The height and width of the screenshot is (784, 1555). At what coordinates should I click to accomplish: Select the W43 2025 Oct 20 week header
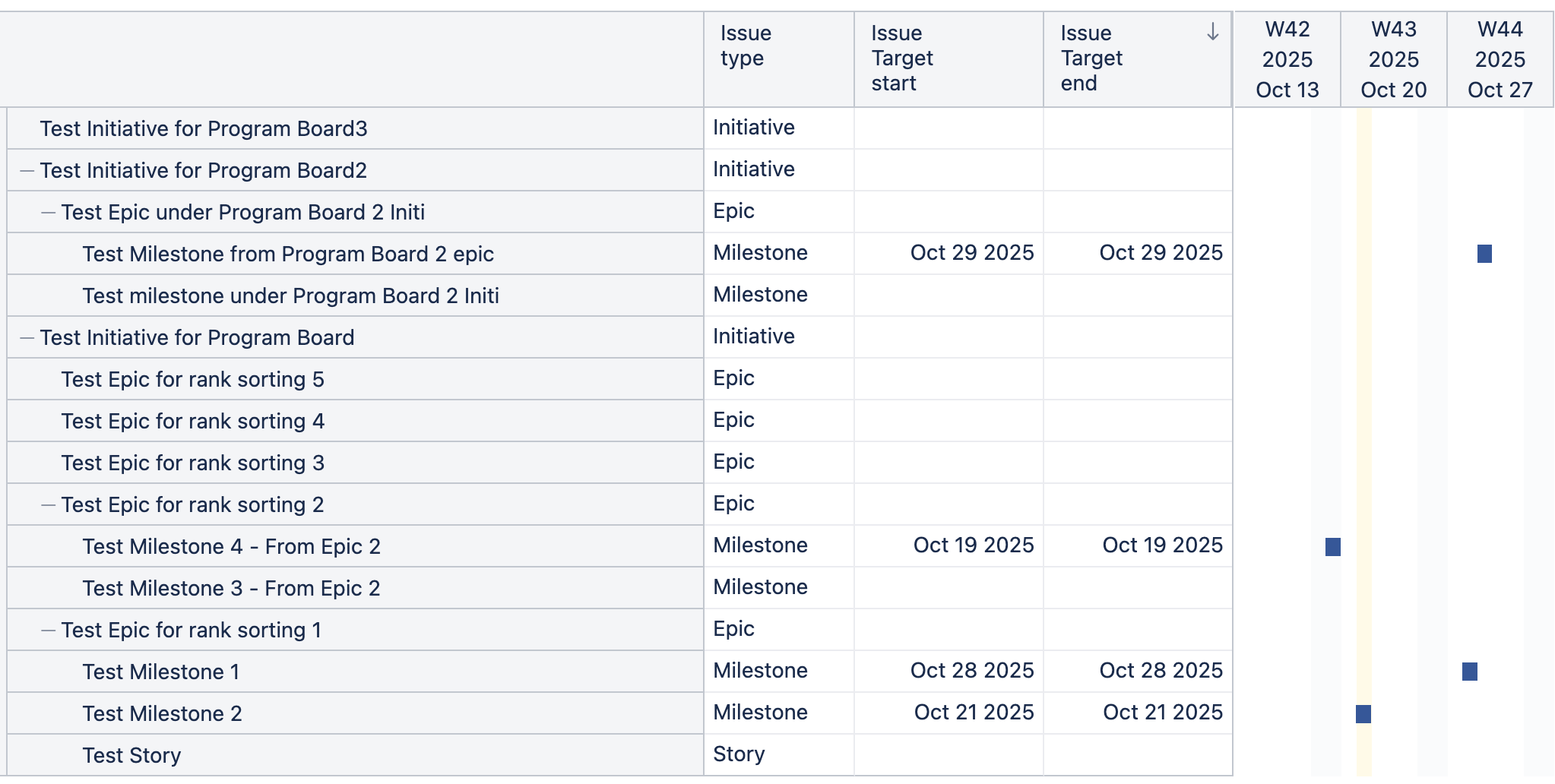pyautogui.click(x=1393, y=60)
